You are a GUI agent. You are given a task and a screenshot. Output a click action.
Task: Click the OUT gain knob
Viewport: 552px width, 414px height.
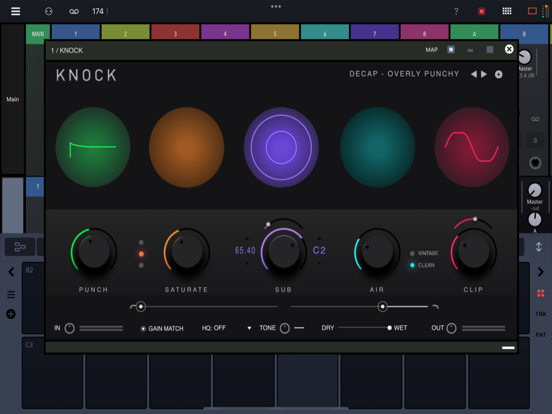451,328
